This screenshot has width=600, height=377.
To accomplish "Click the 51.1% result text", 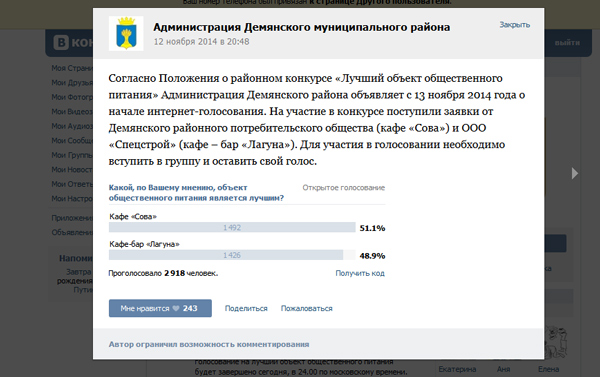I will [x=372, y=228].
